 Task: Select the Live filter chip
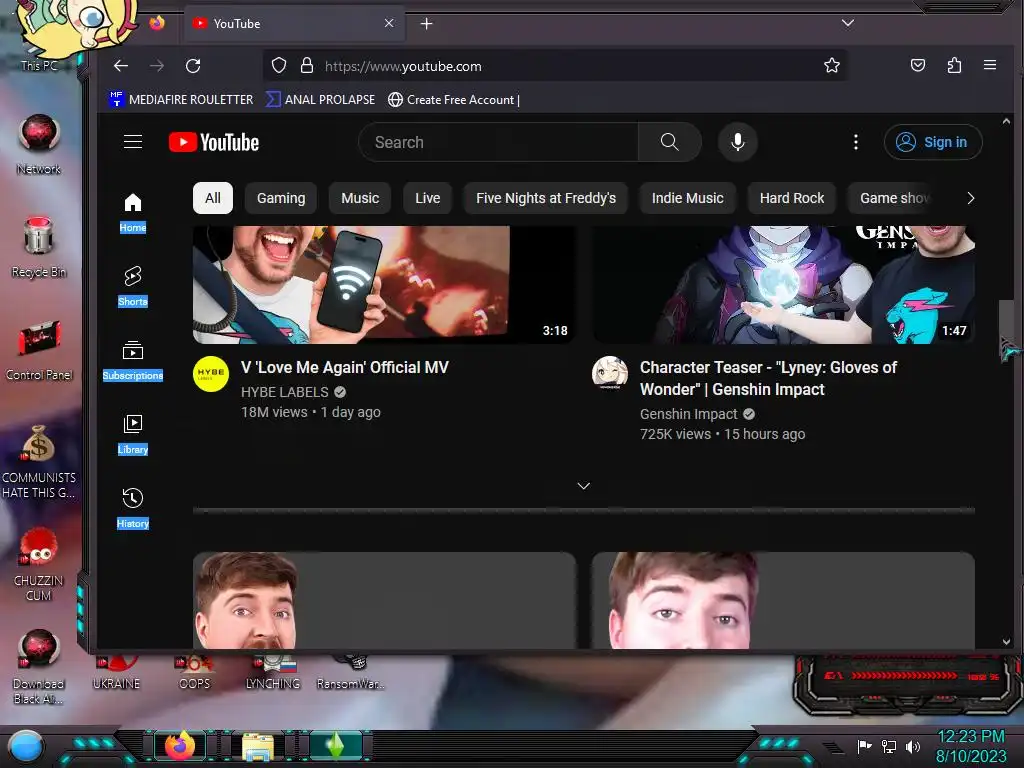(x=428, y=198)
